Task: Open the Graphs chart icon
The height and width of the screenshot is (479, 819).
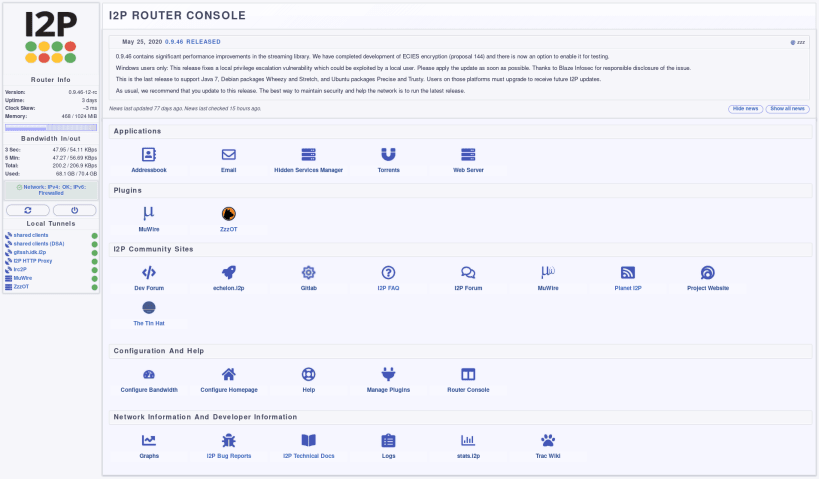Action: pyautogui.click(x=149, y=440)
